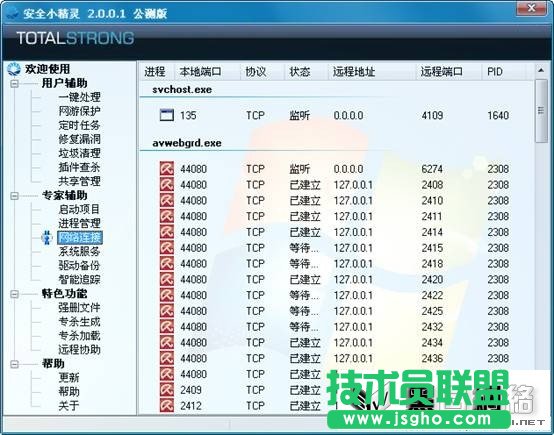Collapse the 用户辅助 tree group
Image resolution: width=554 pixels, height=435 pixels.
tap(14, 84)
